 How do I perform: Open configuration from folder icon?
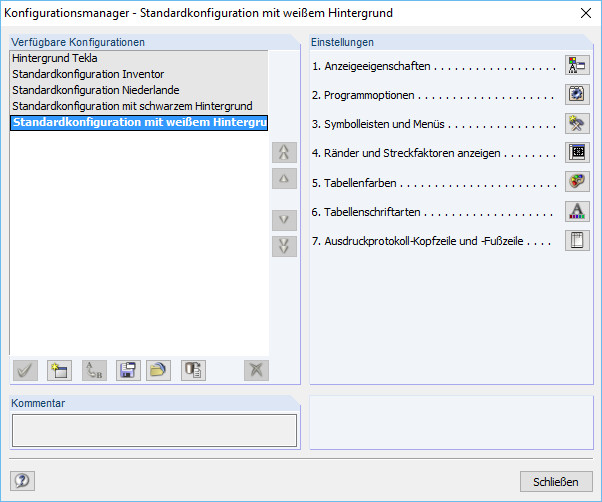158,370
